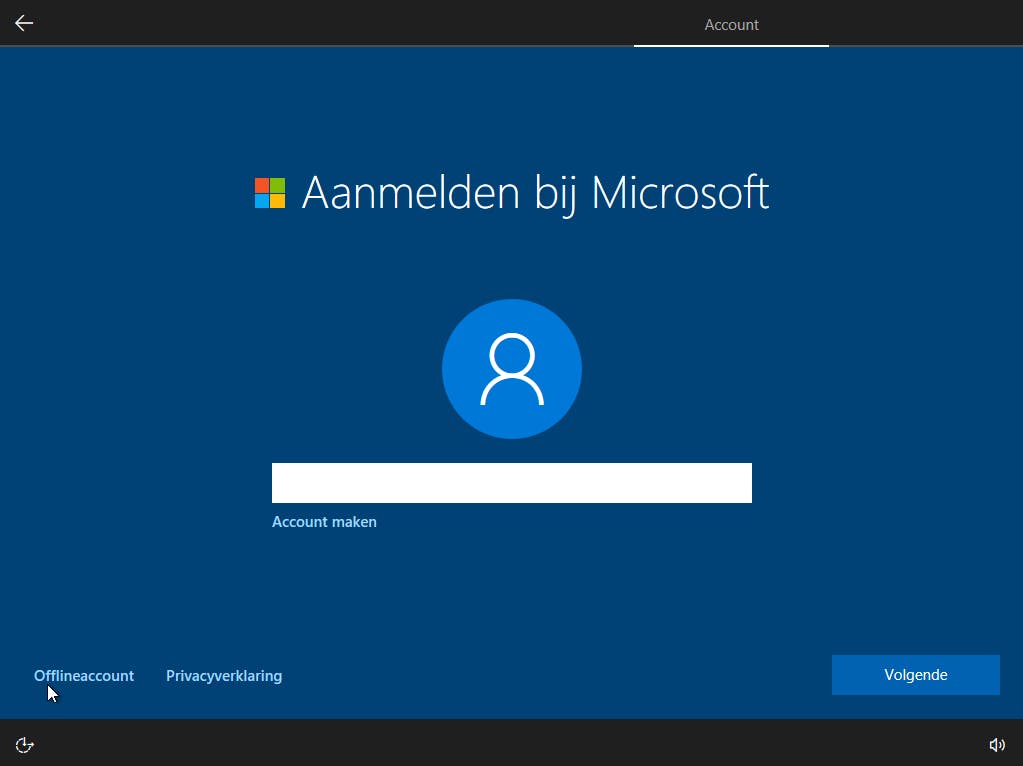1023x766 pixels.
Task: Open the Account maken link
Action: pyautogui.click(x=324, y=522)
